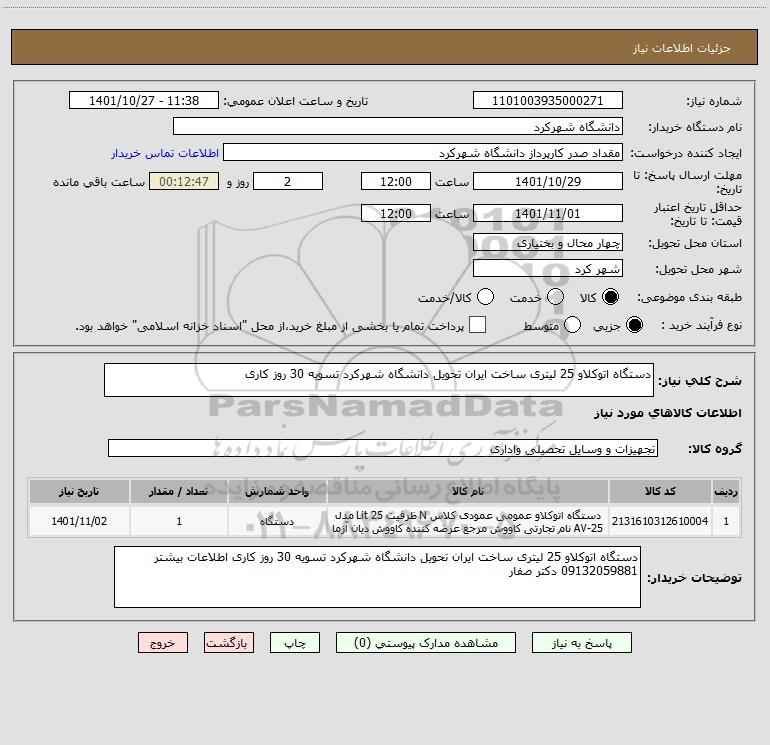Click the product code 2131610312610004 cell
The height and width of the screenshot is (745, 770).
point(660,521)
